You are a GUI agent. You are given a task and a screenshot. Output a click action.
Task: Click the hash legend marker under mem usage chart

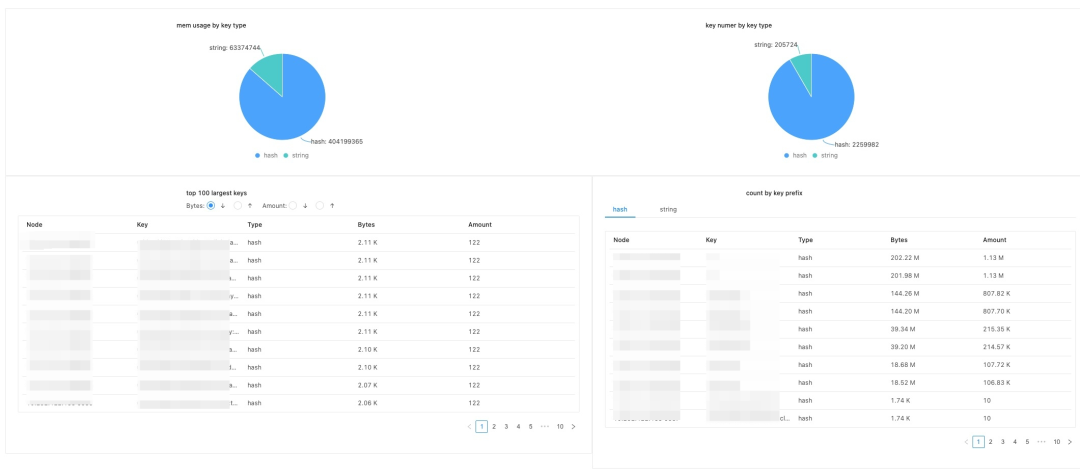click(x=257, y=155)
